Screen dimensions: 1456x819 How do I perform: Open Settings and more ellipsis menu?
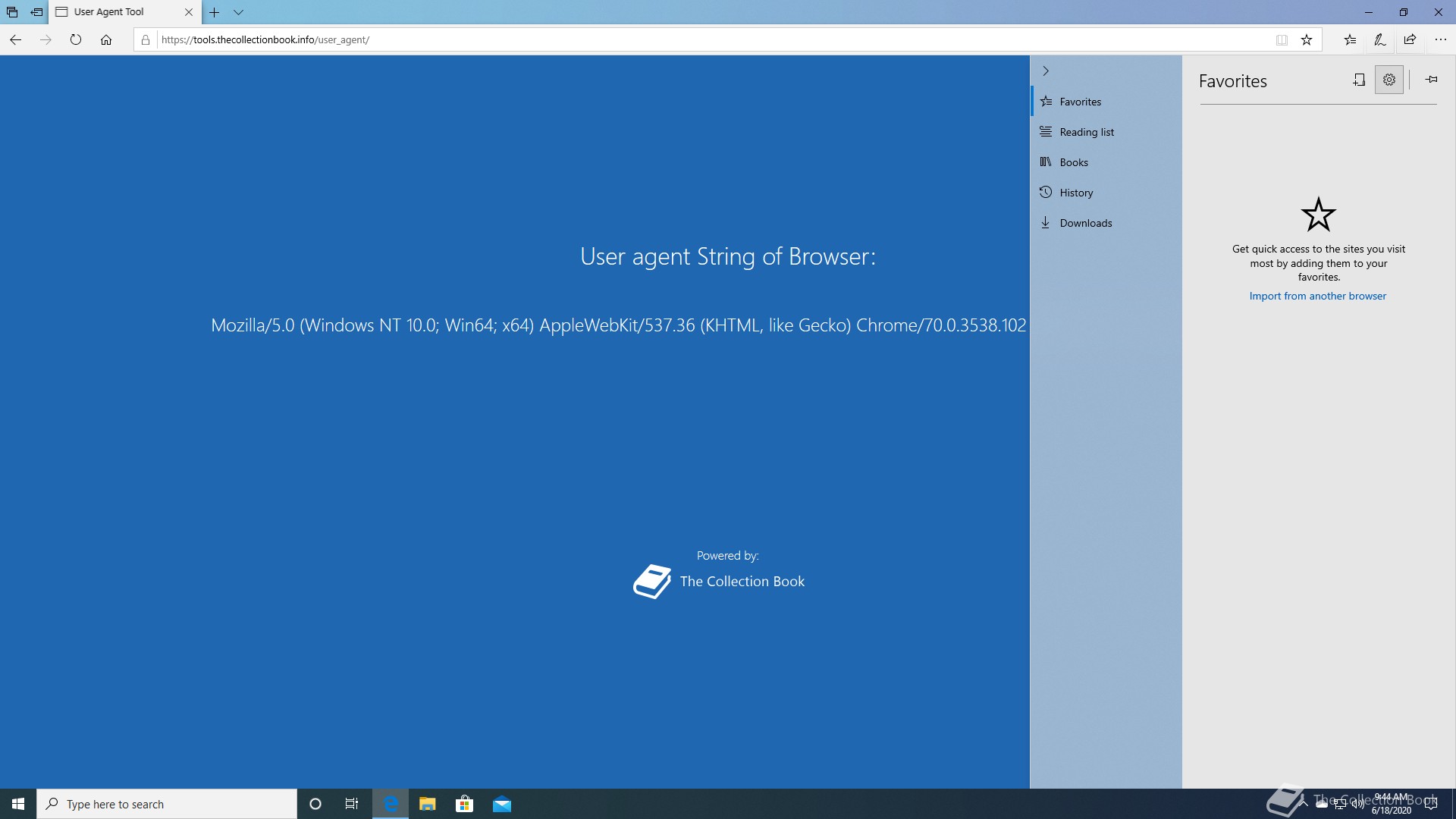pyautogui.click(x=1440, y=39)
